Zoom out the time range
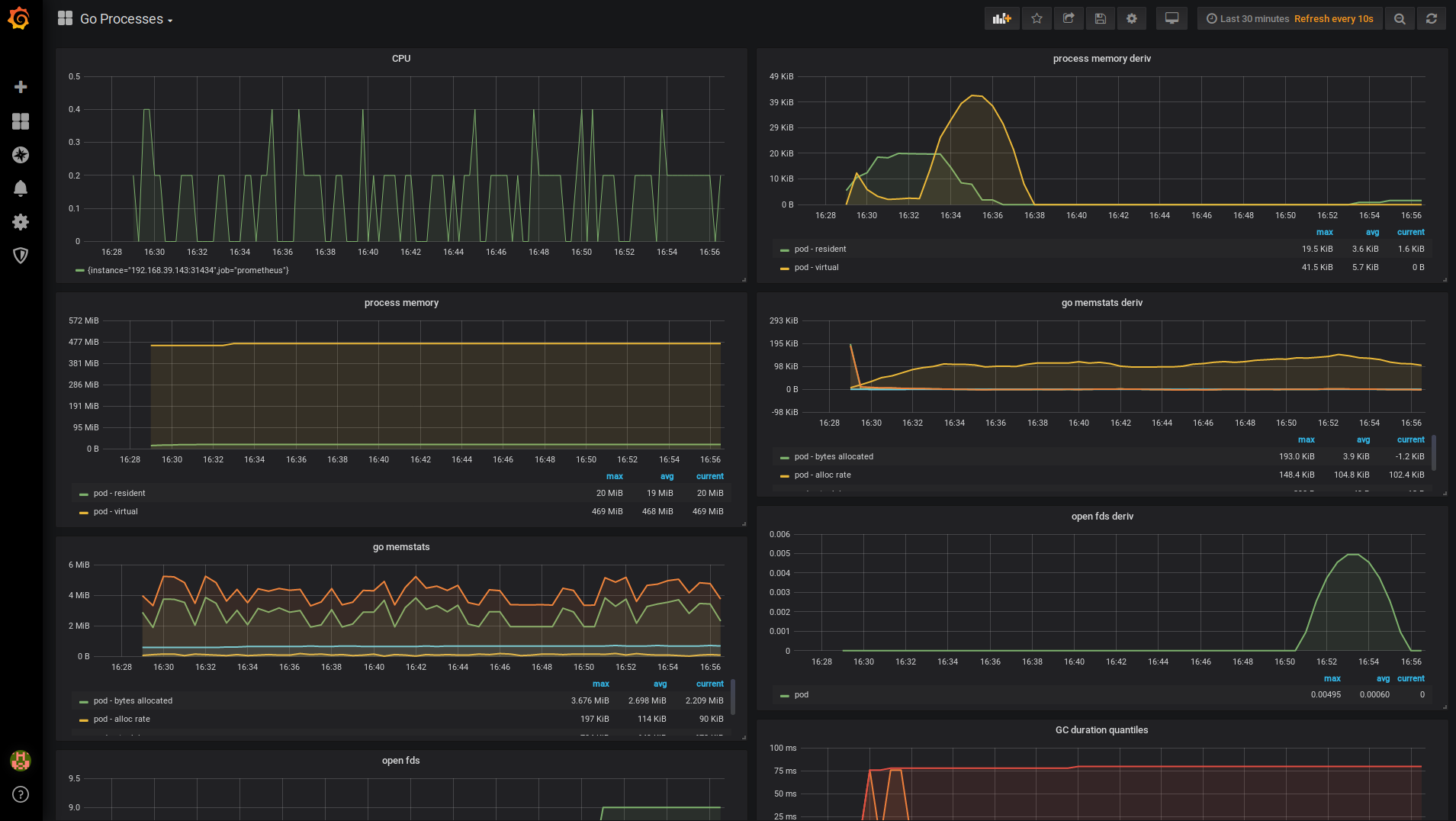The height and width of the screenshot is (821, 1456). coord(1400,19)
